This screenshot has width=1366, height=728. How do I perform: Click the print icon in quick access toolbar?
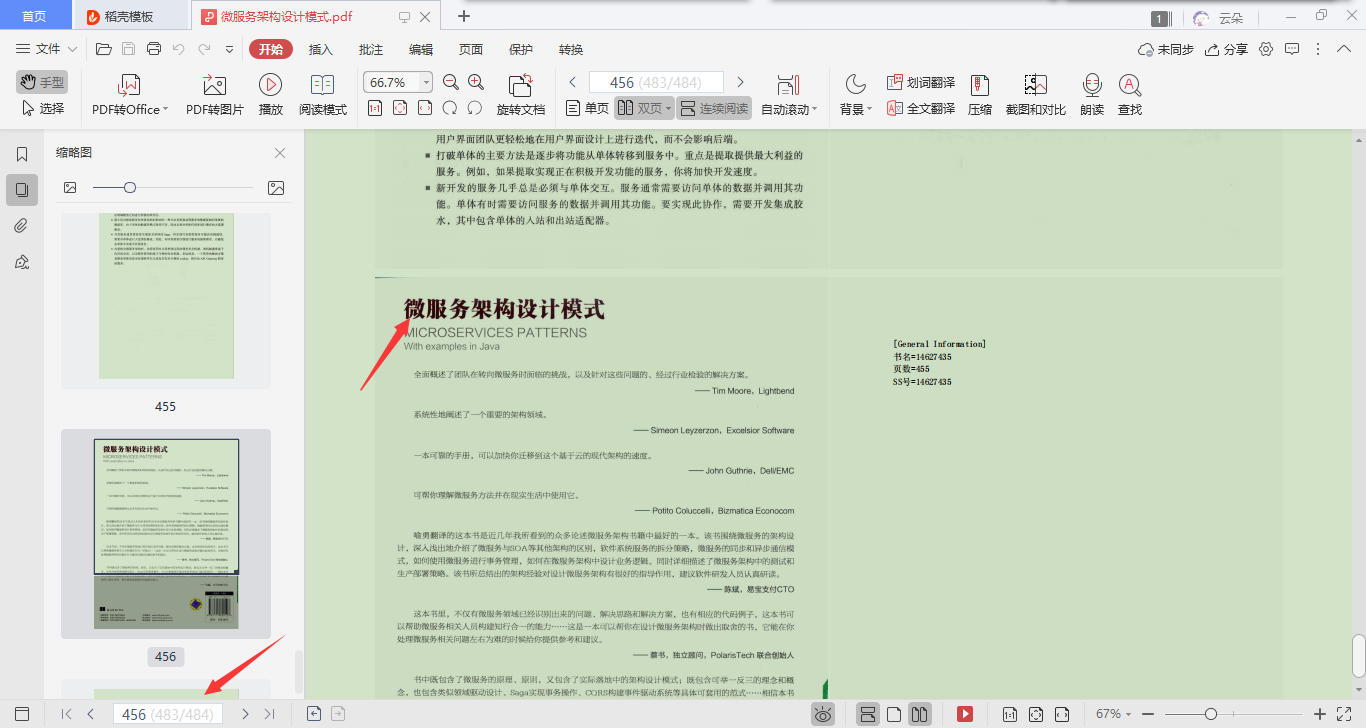point(154,49)
